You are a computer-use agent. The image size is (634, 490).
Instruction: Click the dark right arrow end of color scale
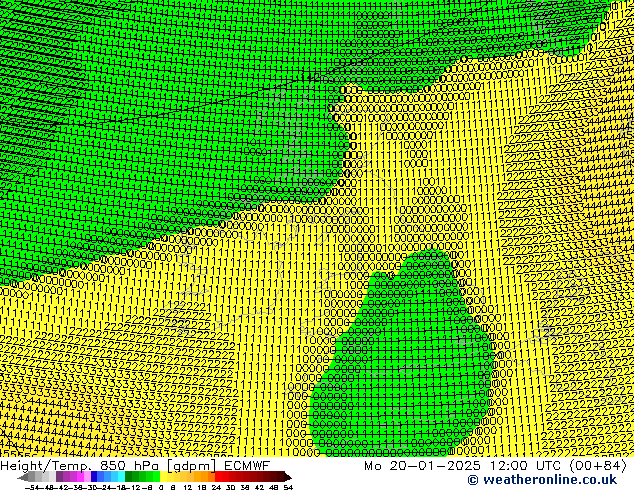click(288, 477)
